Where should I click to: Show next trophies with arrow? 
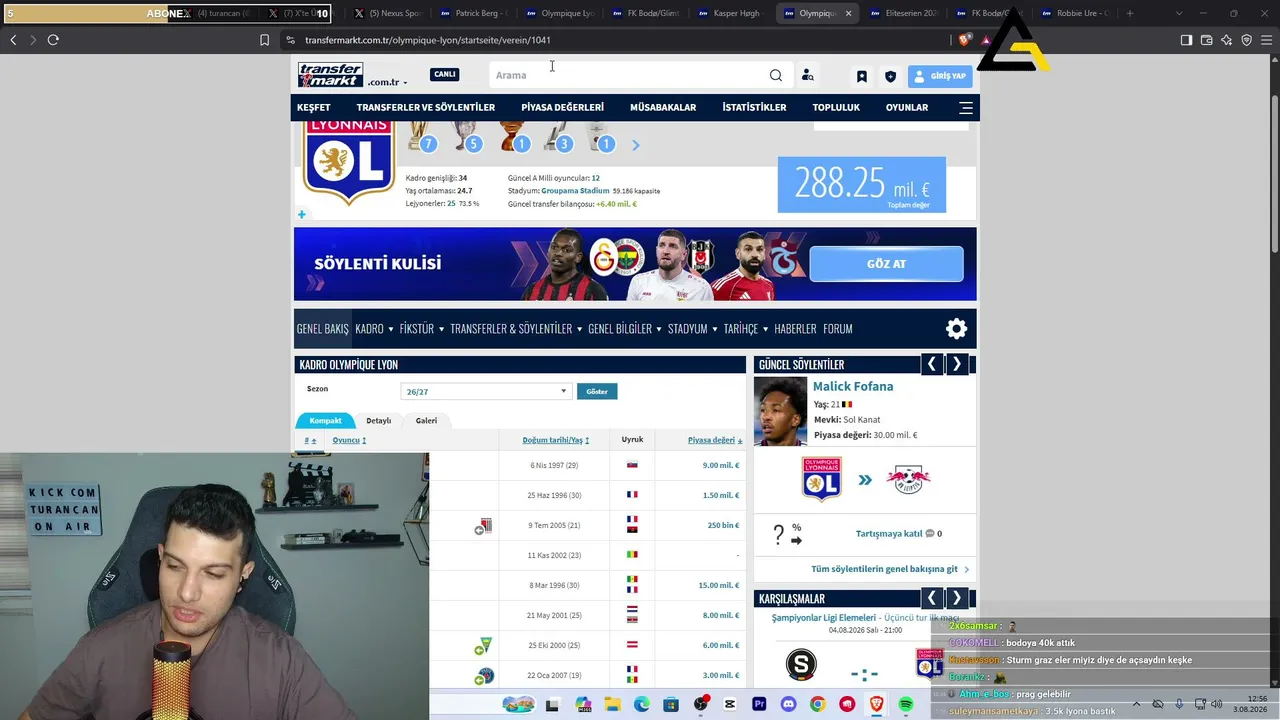pos(635,145)
